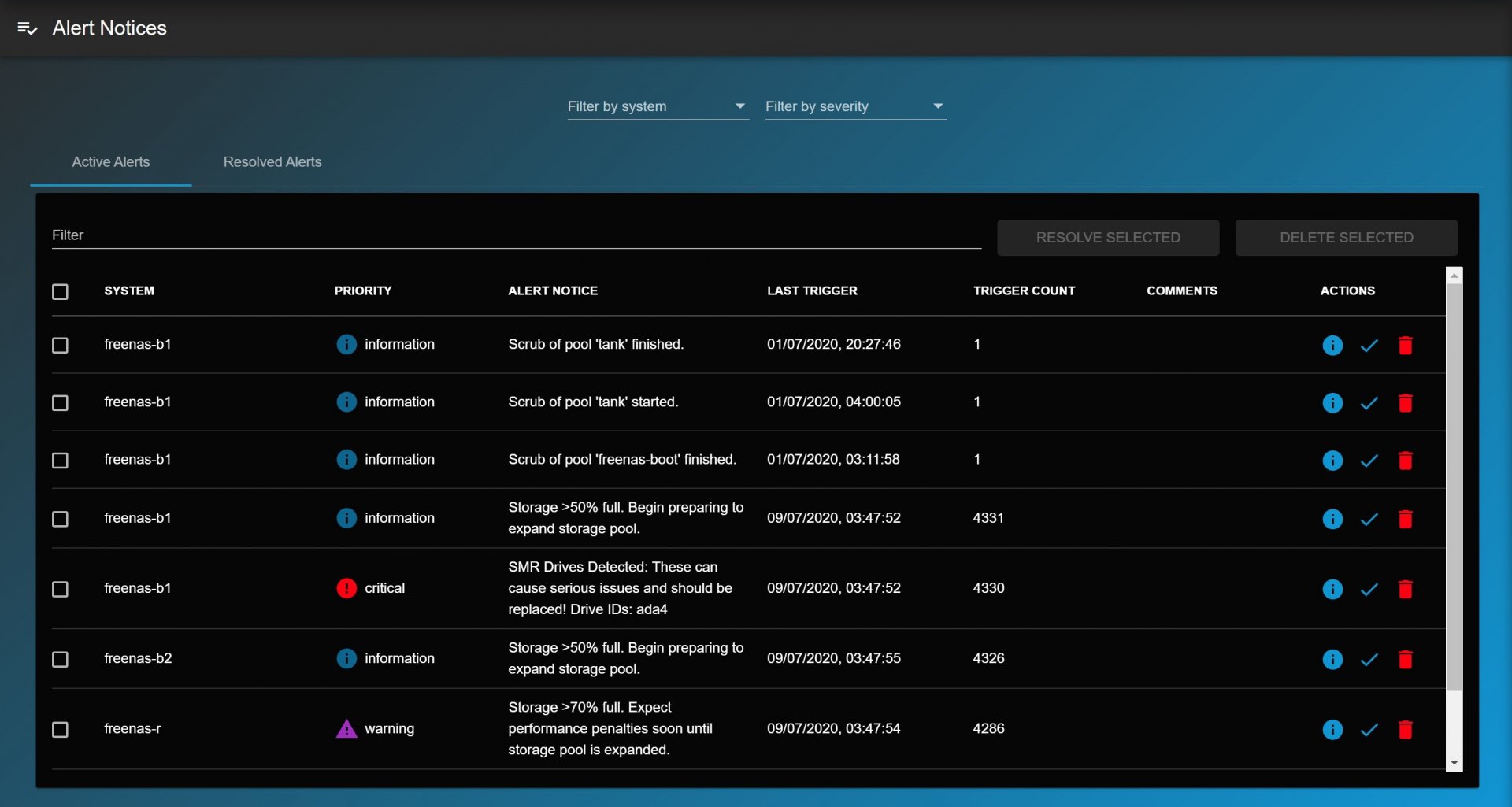Sort by the ALERT NOTICE column header
The image size is (1512, 807).
tap(553, 291)
